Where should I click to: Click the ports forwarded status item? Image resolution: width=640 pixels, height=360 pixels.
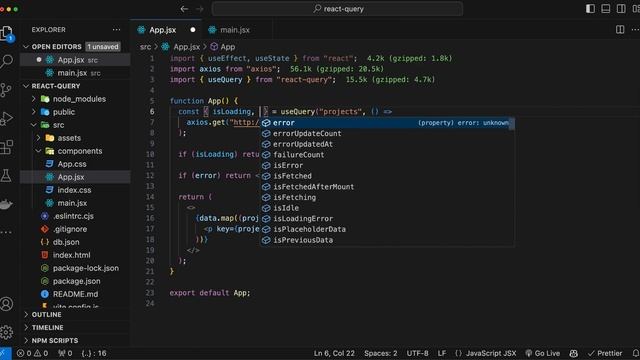tap(65, 353)
